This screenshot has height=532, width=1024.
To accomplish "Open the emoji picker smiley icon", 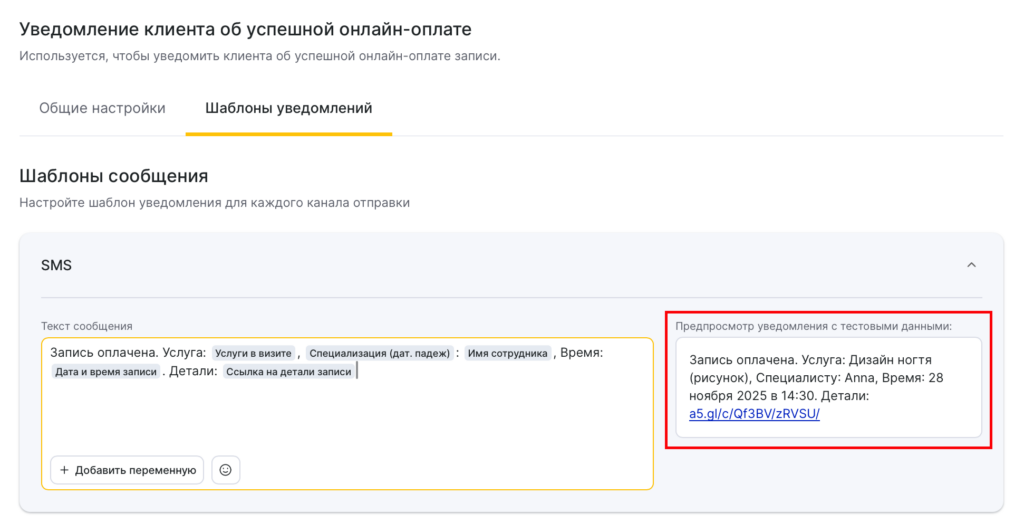I will tap(226, 470).
